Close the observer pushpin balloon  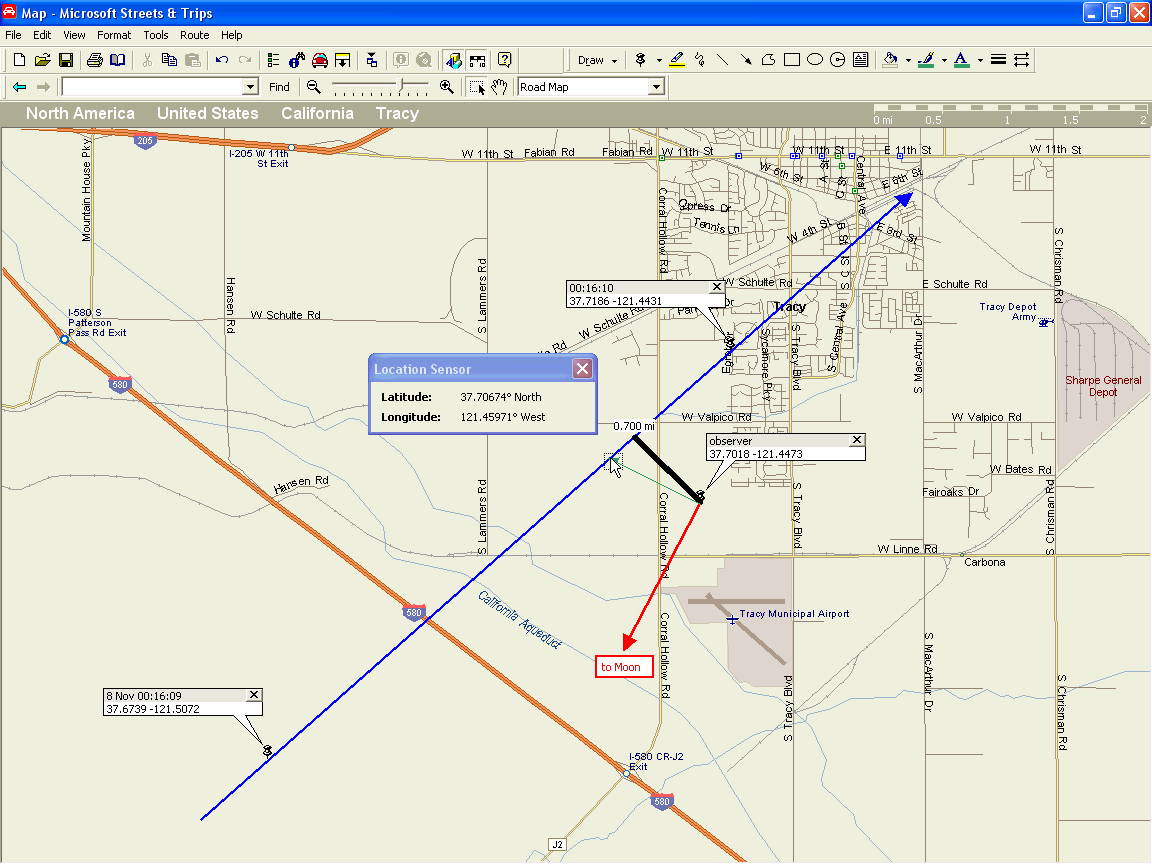point(856,440)
